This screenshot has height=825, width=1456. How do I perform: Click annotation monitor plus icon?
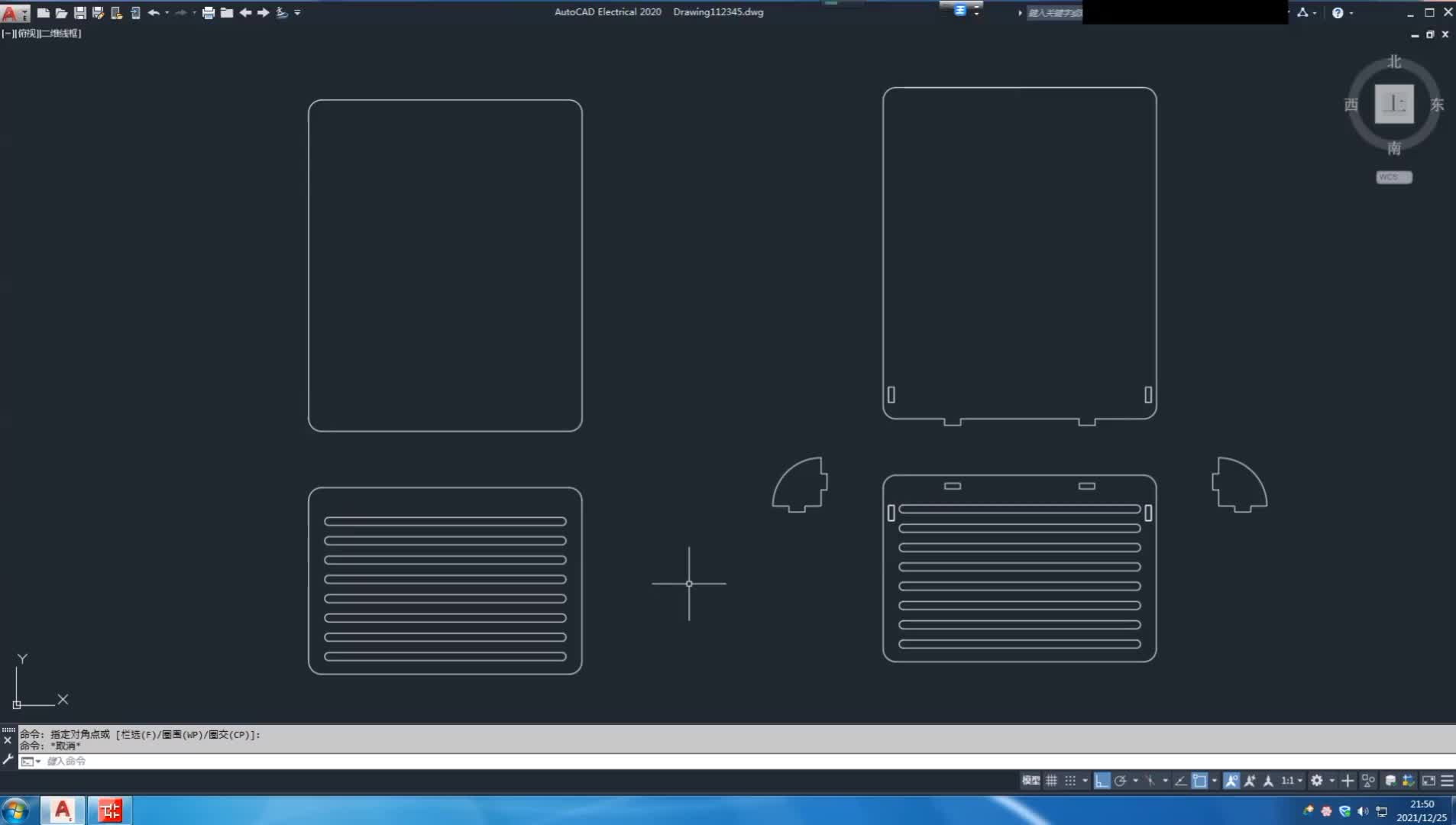point(1348,781)
